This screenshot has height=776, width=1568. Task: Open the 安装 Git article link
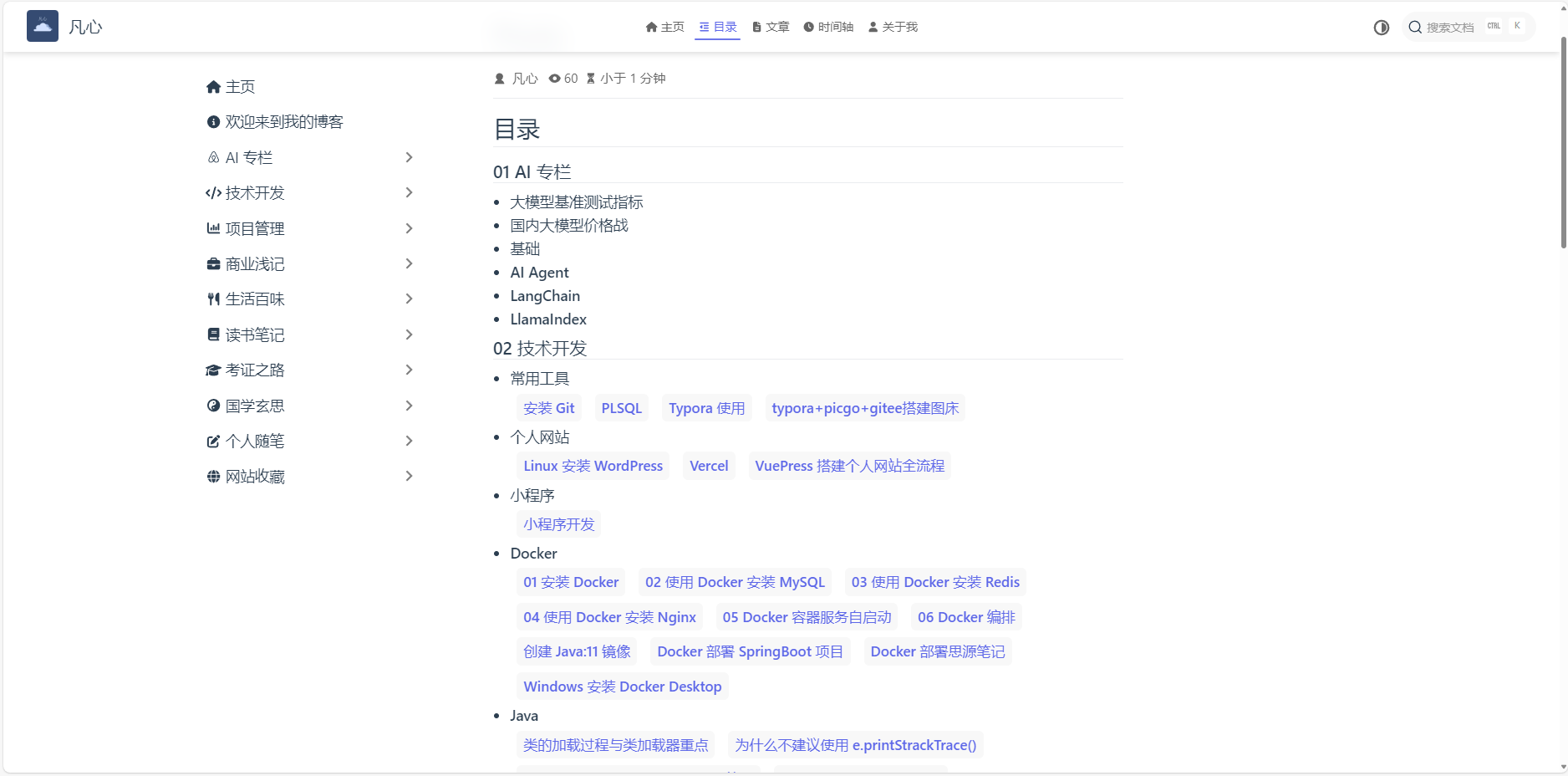[x=549, y=408]
